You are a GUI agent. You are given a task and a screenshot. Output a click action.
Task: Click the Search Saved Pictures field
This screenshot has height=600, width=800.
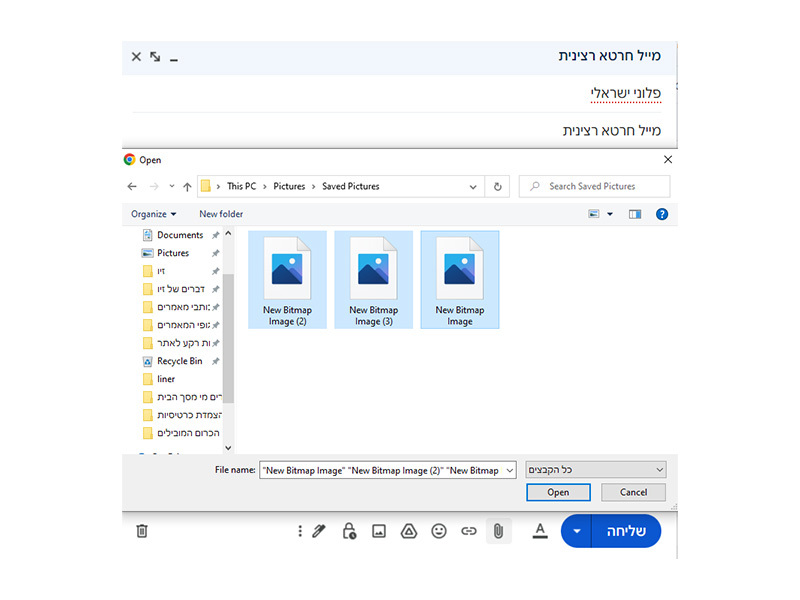point(594,187)
